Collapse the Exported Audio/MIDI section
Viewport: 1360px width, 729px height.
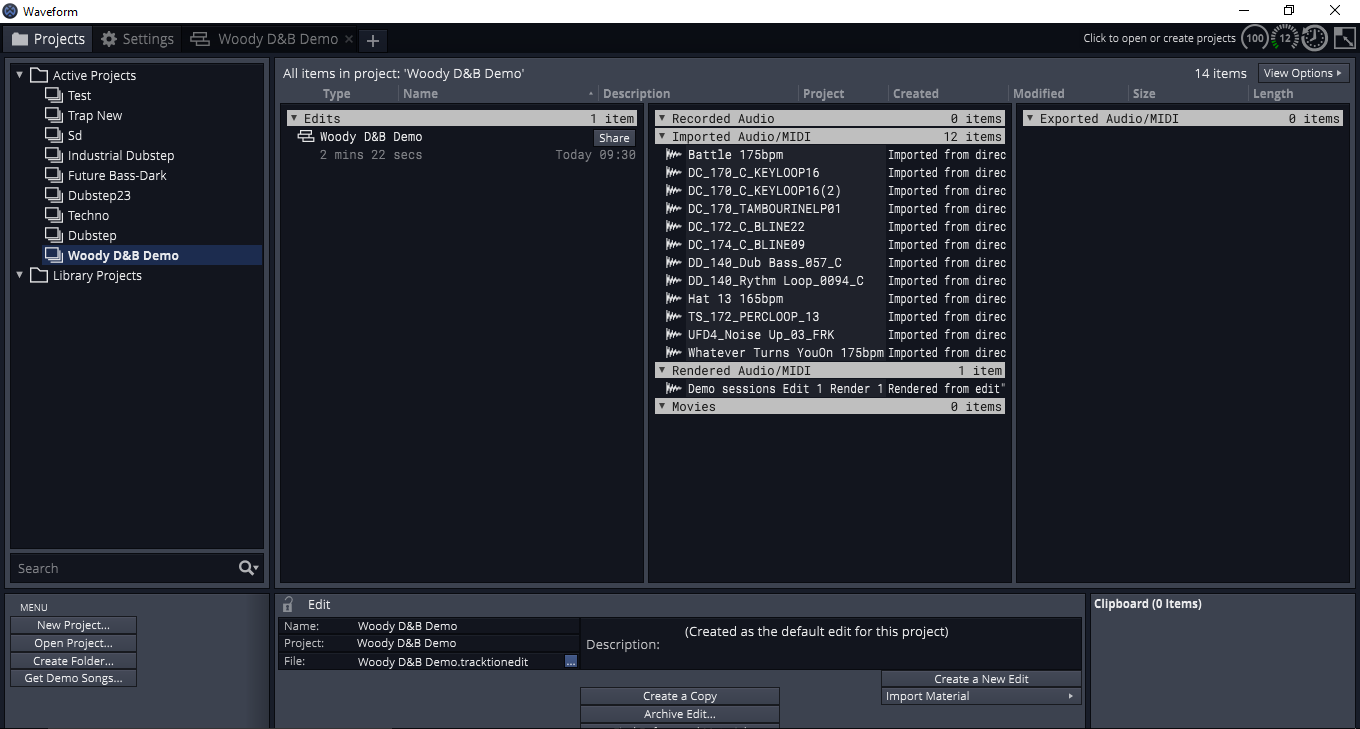coord(1030,118)
